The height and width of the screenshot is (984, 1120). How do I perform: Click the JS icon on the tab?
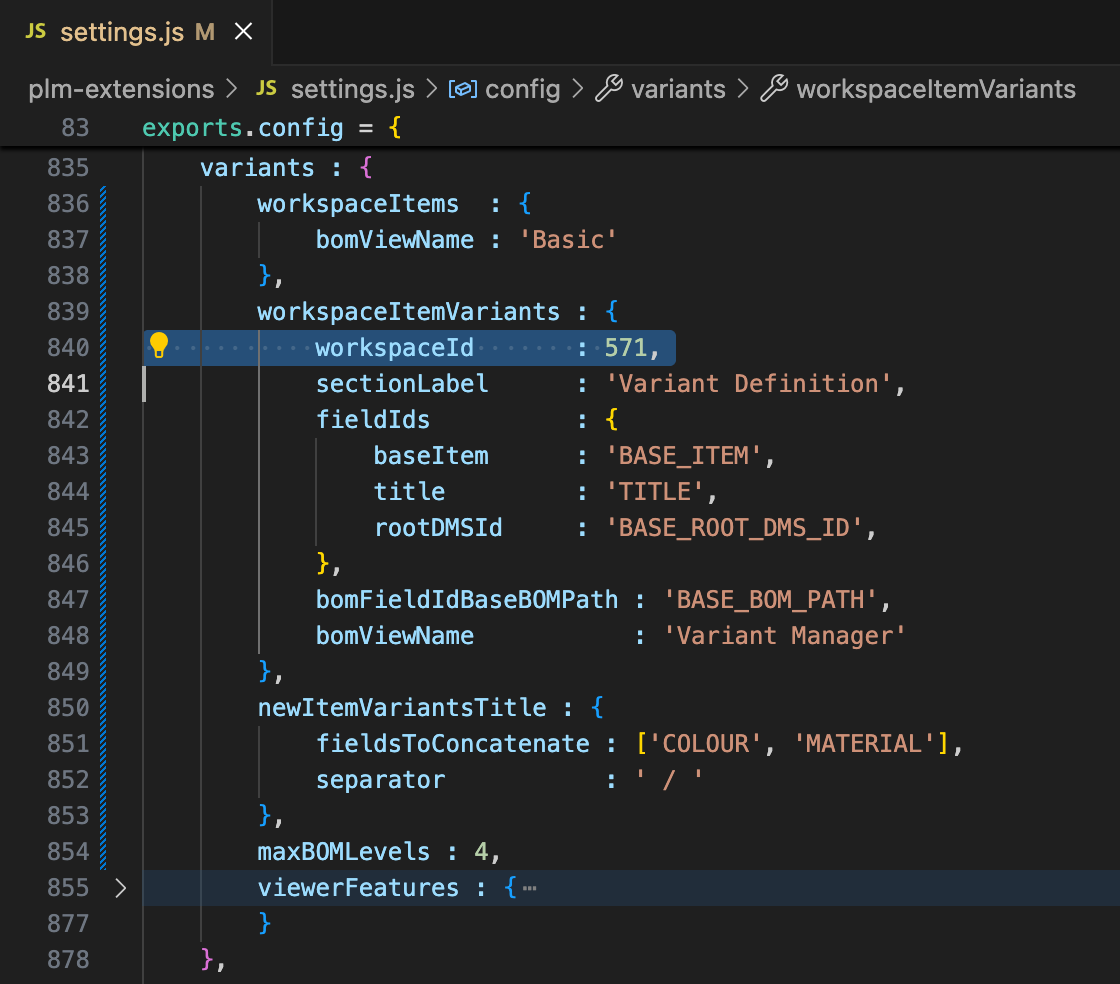36,32
